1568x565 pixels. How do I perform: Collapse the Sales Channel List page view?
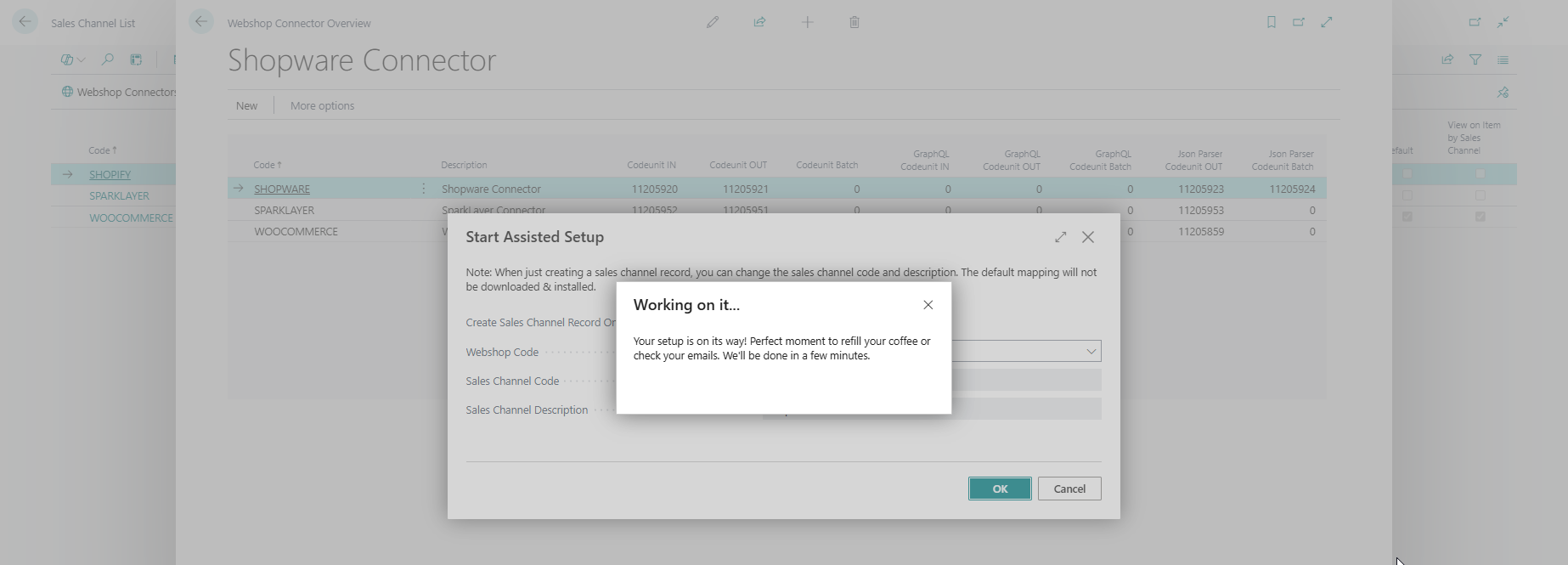click(x=1503, y=22)
